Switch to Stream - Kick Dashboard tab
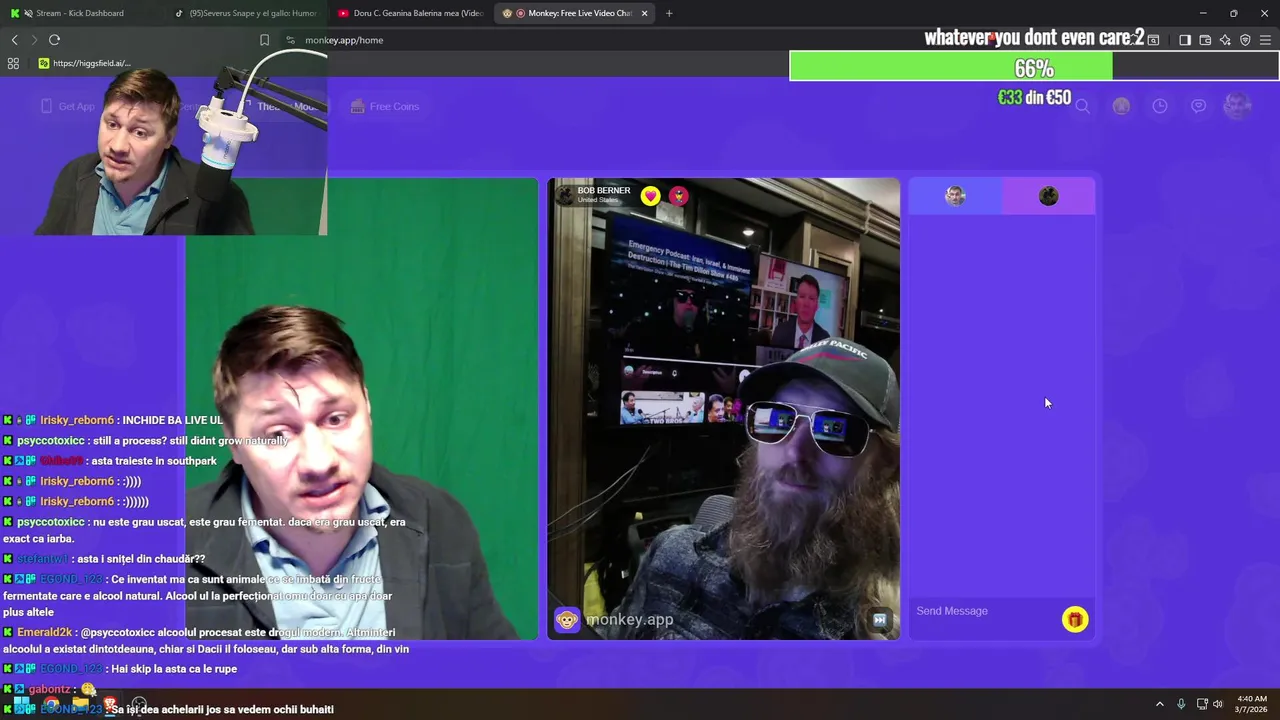 (x=80, y=13)
